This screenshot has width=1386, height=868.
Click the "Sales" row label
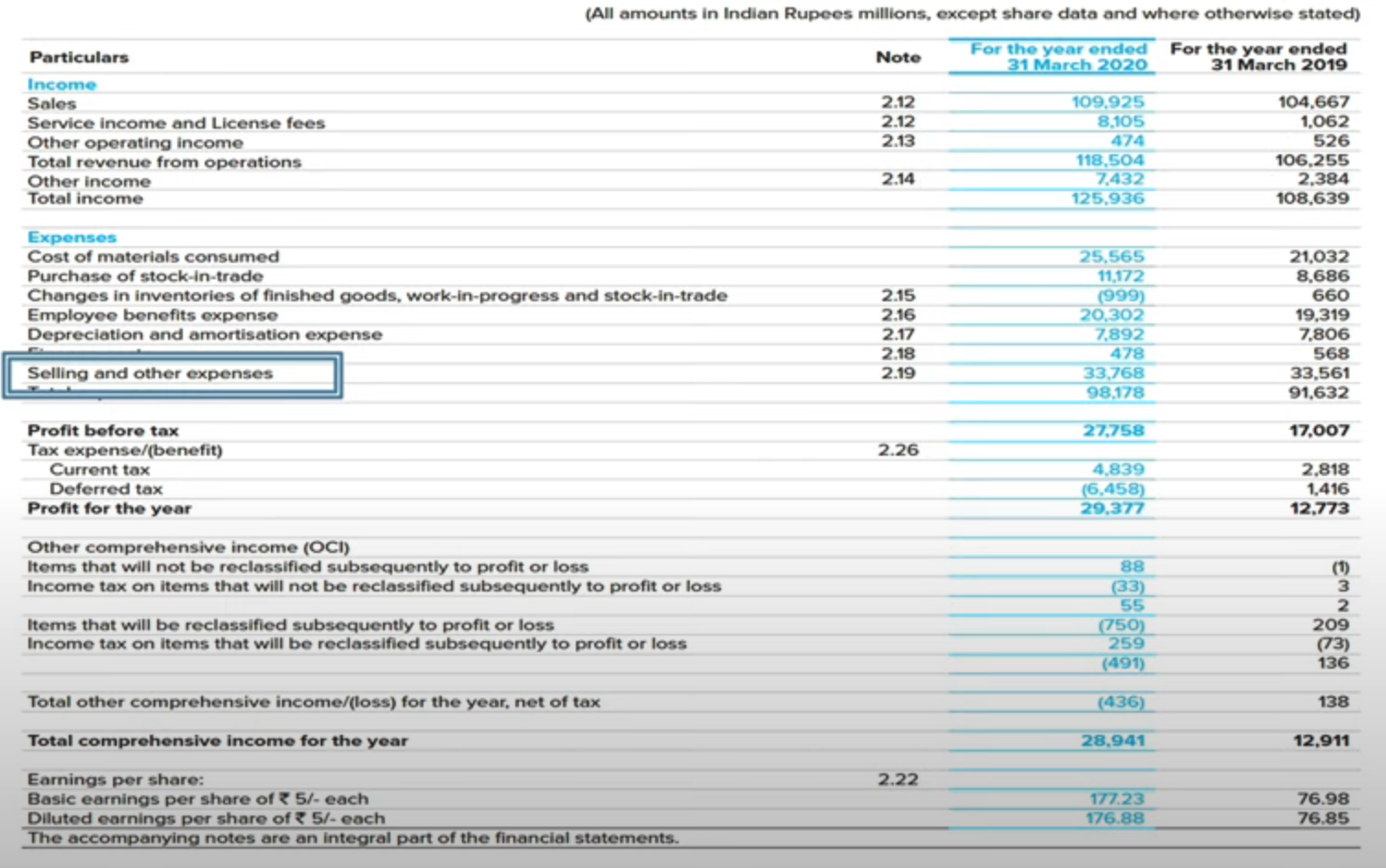pos(51,104)
